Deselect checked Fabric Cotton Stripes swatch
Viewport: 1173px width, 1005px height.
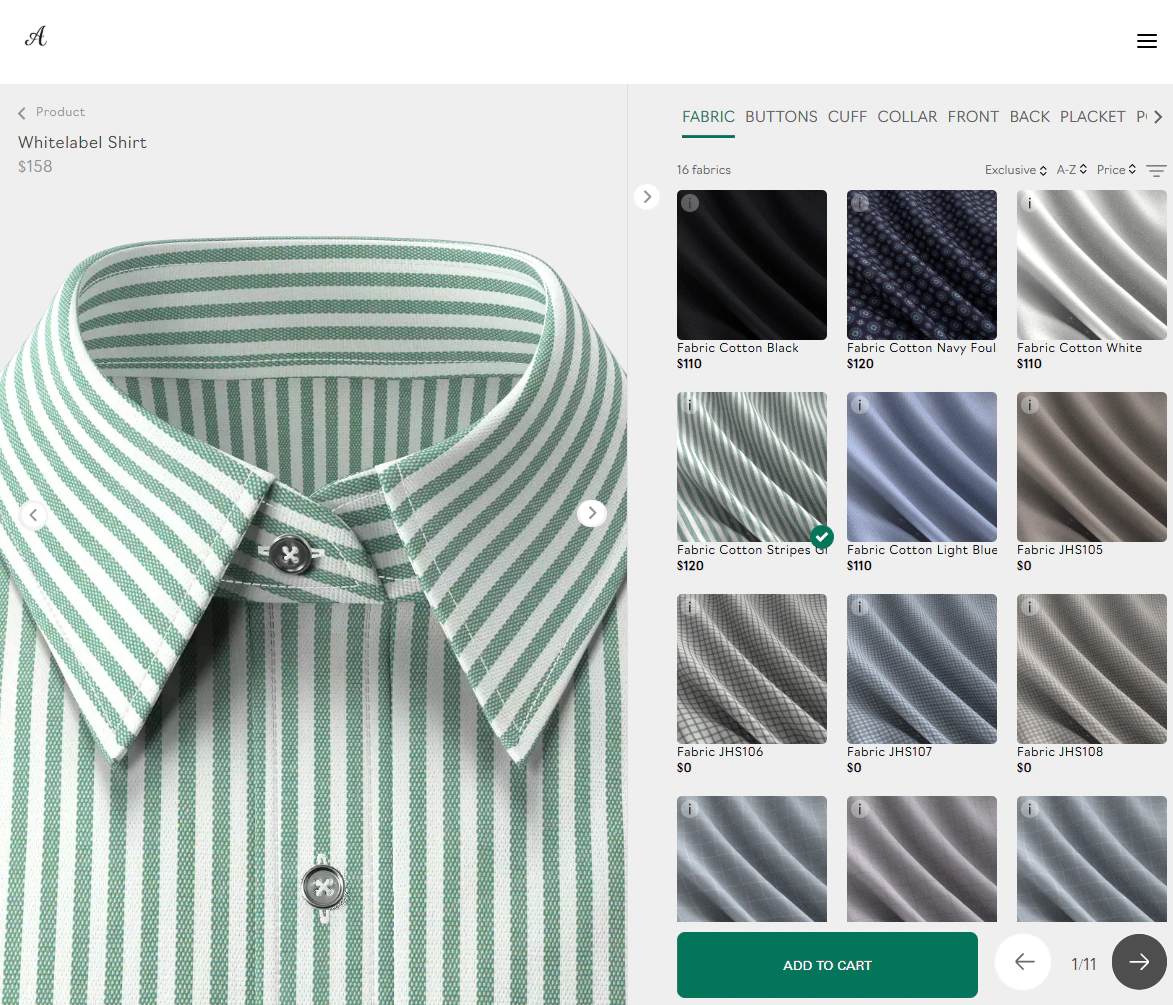click(752, 467)
